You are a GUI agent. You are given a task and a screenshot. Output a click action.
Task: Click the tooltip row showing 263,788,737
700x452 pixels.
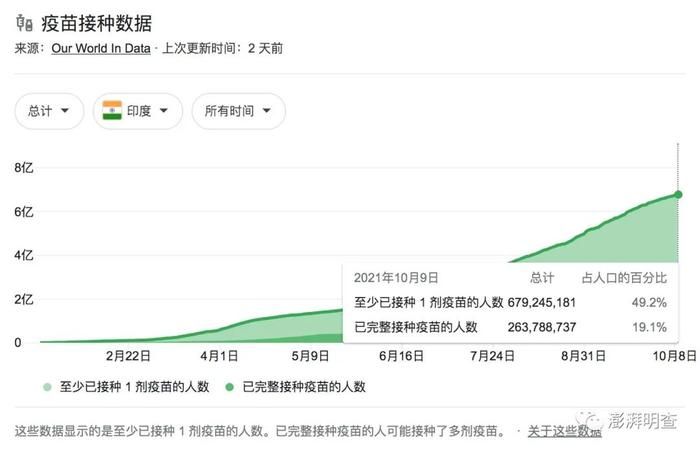coord(510,327)
